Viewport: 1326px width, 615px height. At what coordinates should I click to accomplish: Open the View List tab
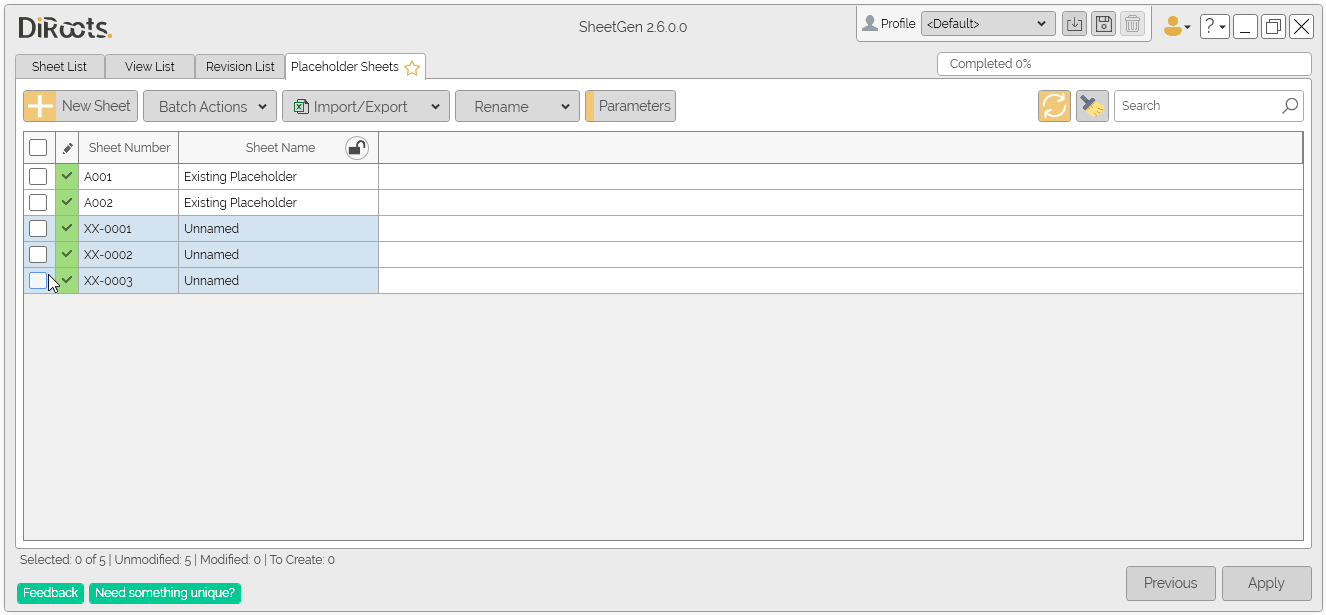(x=150, y=67)
